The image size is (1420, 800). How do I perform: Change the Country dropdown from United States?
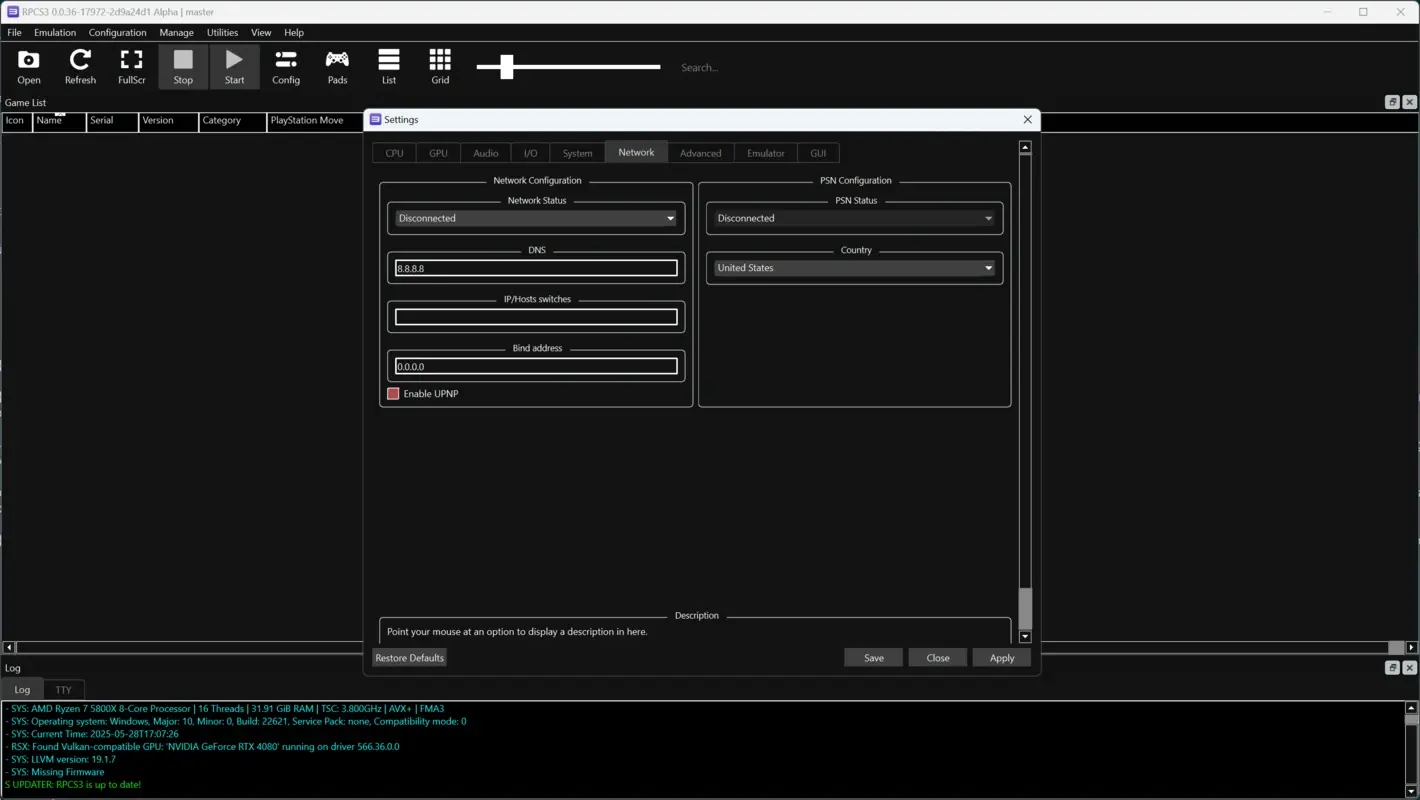(853, 267)
